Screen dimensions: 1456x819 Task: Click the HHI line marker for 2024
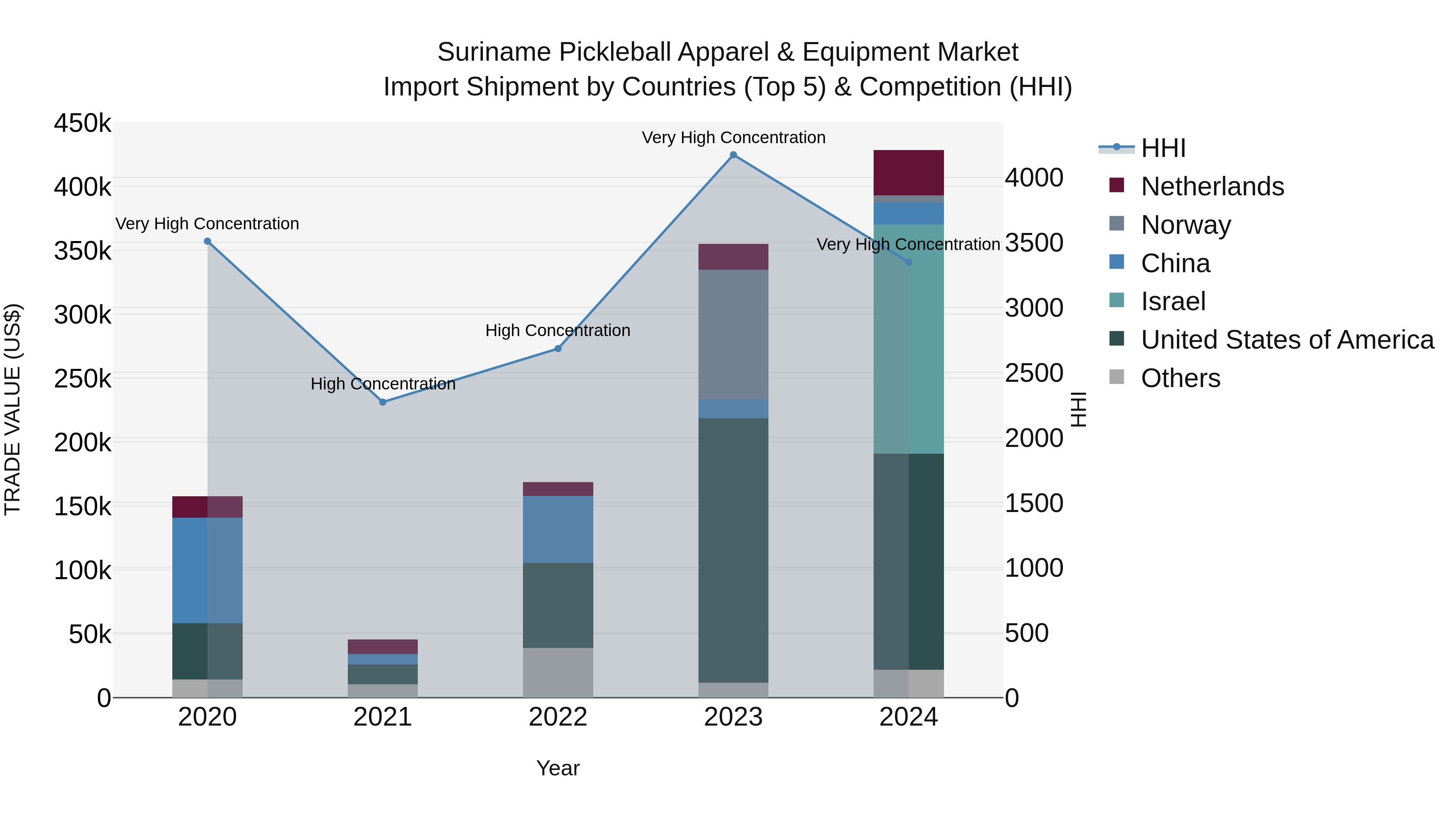[x=909, y=262]
